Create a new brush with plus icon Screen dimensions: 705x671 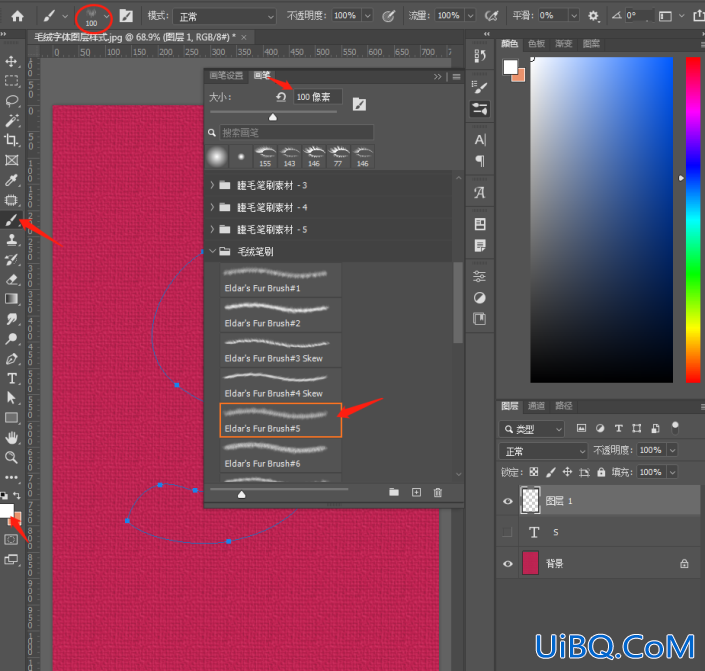(x=416, y=492)
